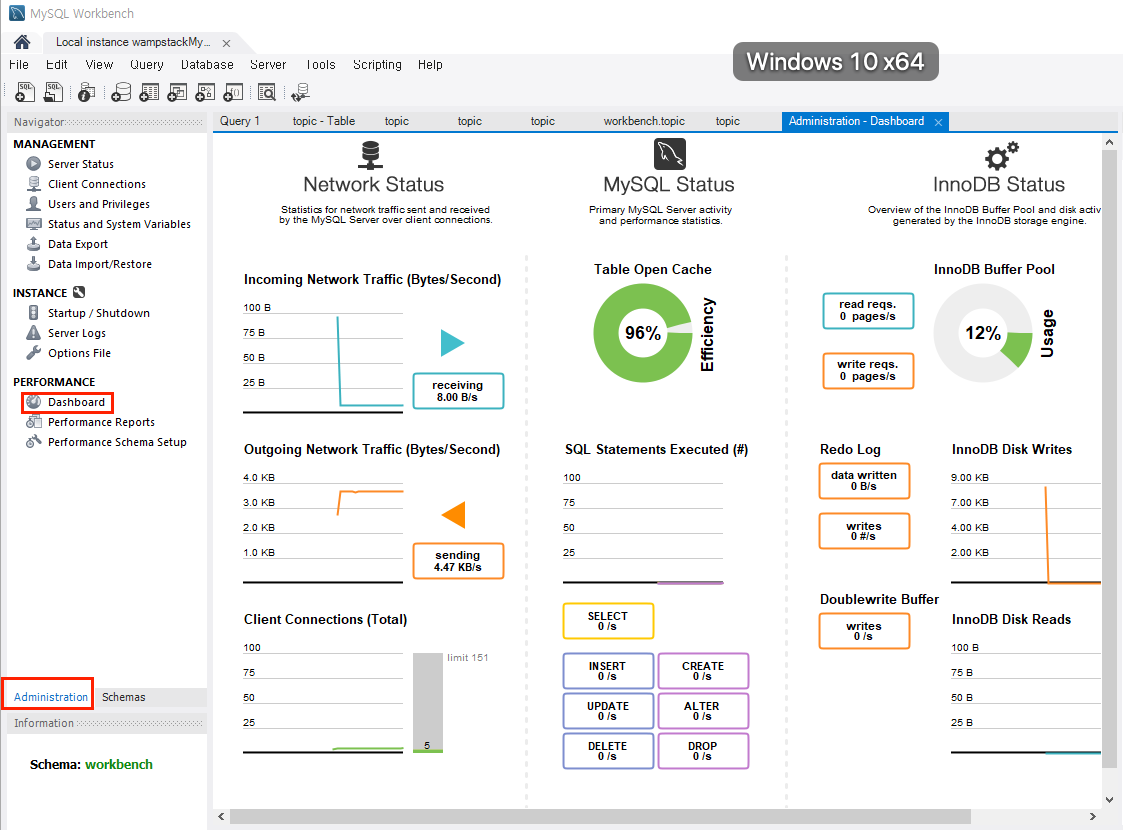This screenshot has width=1123, height=830.
Task: Click the Table Open Cache 96% donut
Action: [643, 333]
